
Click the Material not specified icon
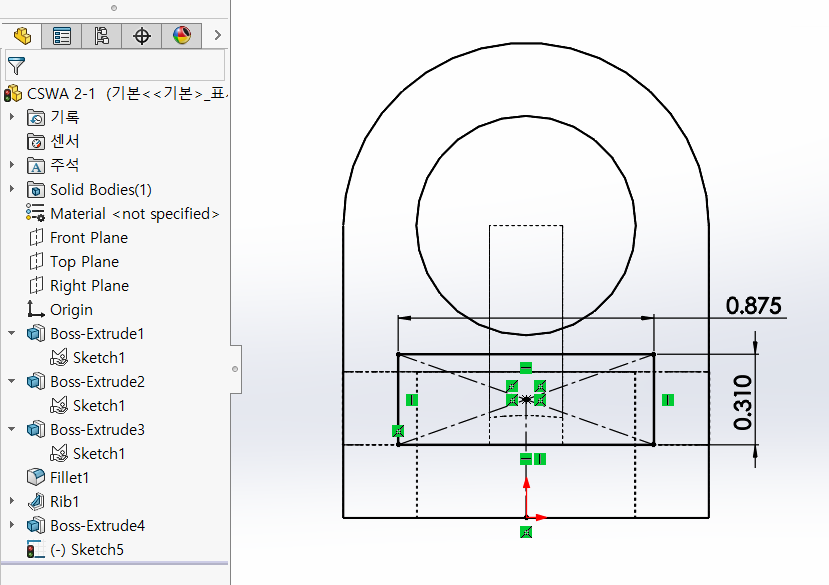point(35,213)
